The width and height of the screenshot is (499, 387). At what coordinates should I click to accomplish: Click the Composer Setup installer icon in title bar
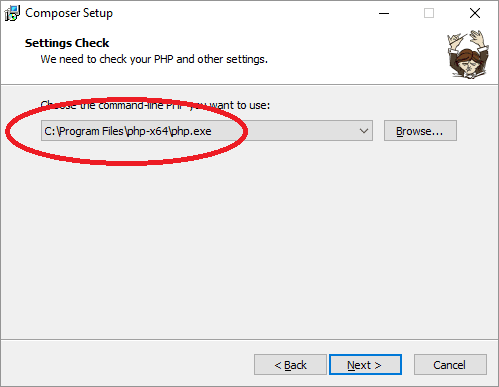[12, 13]
